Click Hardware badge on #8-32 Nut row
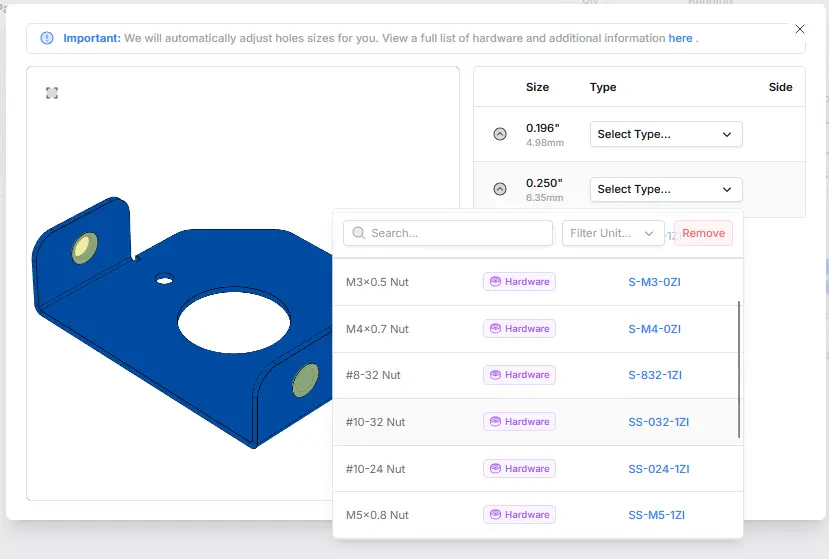 point(519,375)
